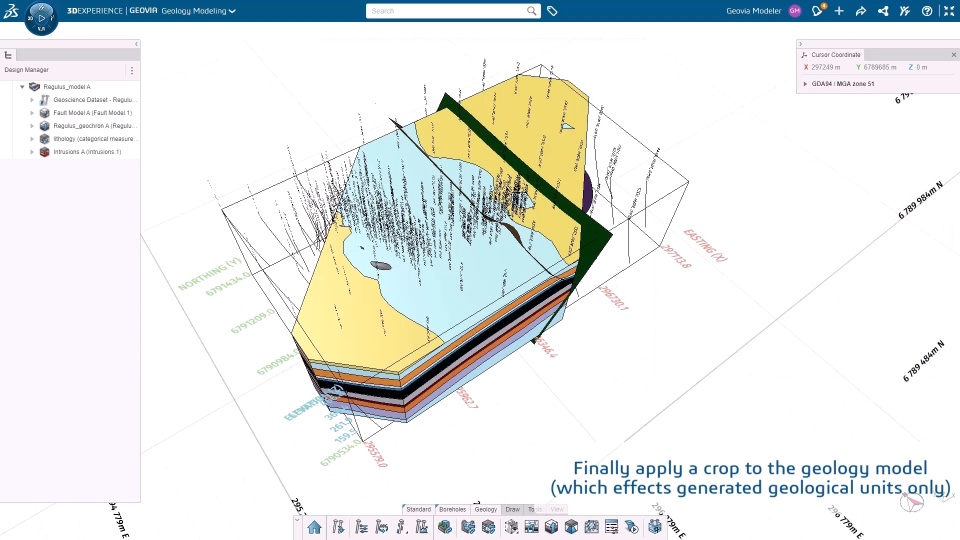Click the borehole chart icon

[x=422, y=527]
